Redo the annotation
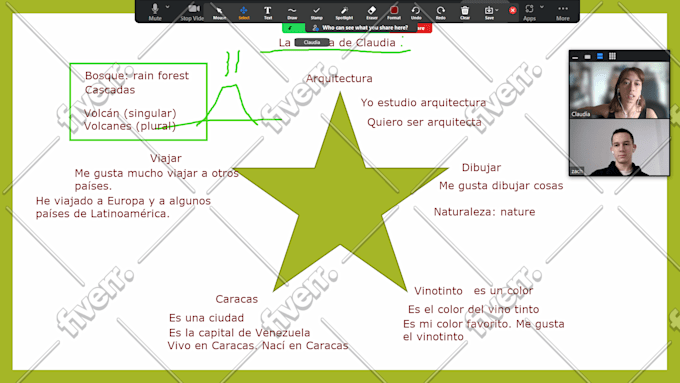 pyautogui.click(x=440, y=12)
